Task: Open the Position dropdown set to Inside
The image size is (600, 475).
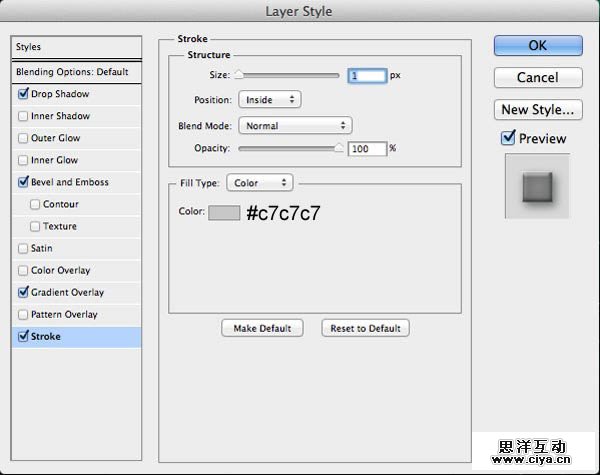Action: click(x=269, y=100)
